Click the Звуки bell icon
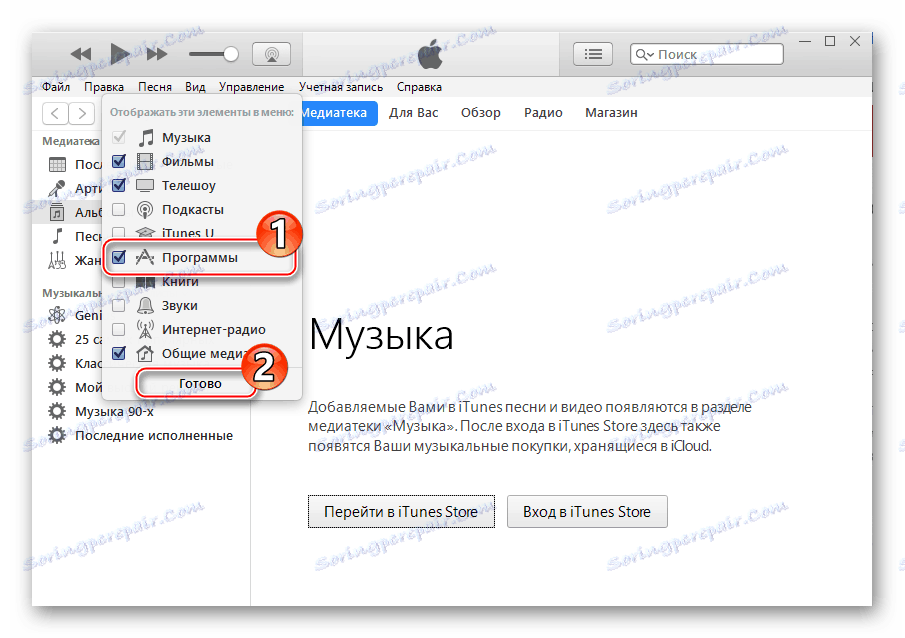The image size is (905, 638). tap(145, 305)
